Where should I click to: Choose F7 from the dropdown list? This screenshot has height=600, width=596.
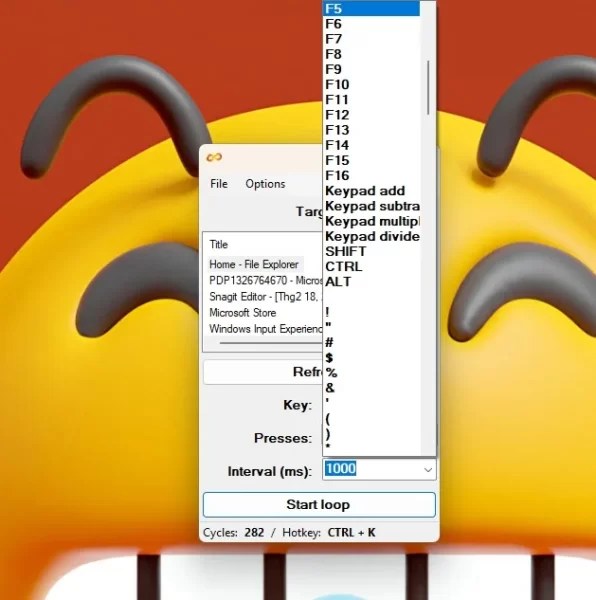[x=371, y=39]
